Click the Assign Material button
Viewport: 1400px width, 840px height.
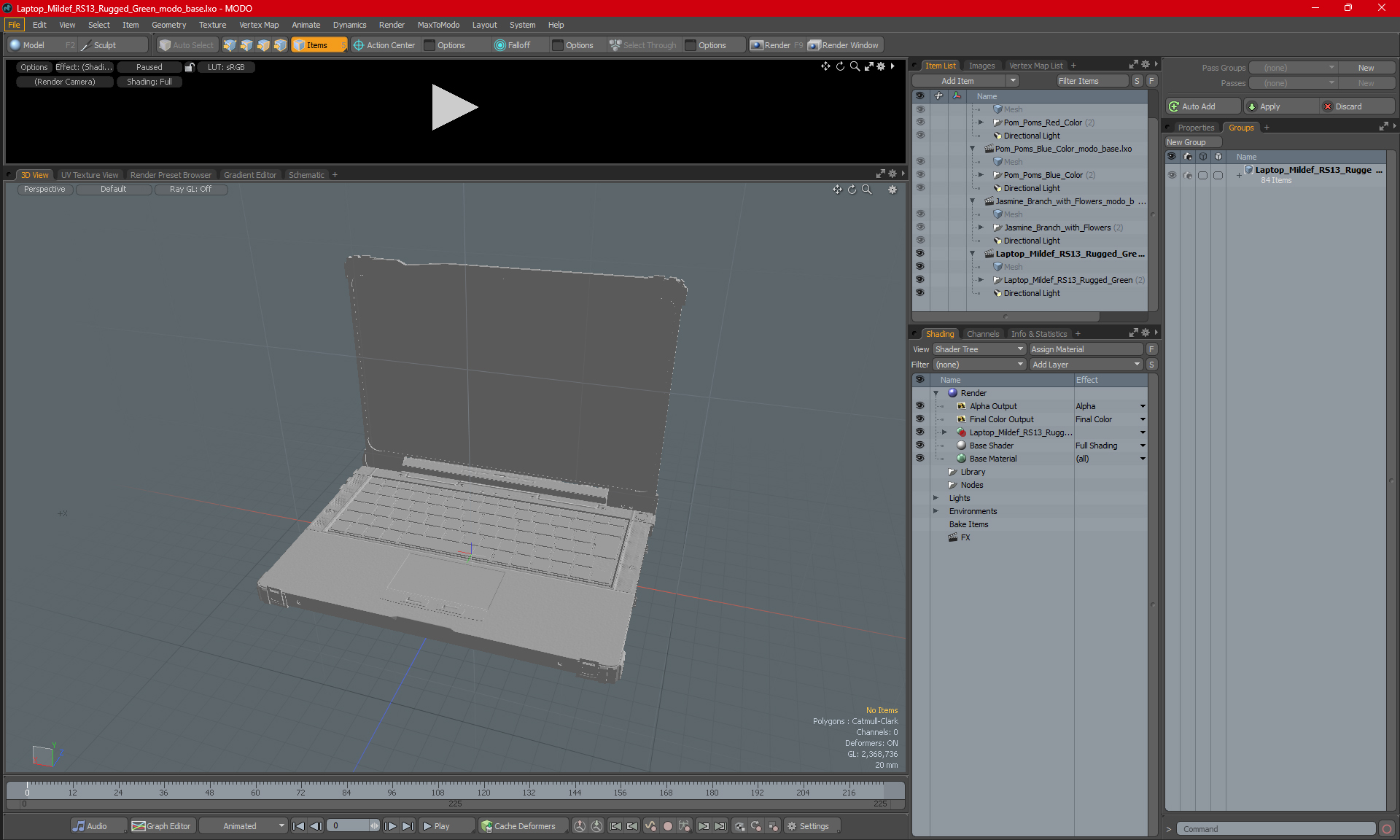[x=1086, y=349]
